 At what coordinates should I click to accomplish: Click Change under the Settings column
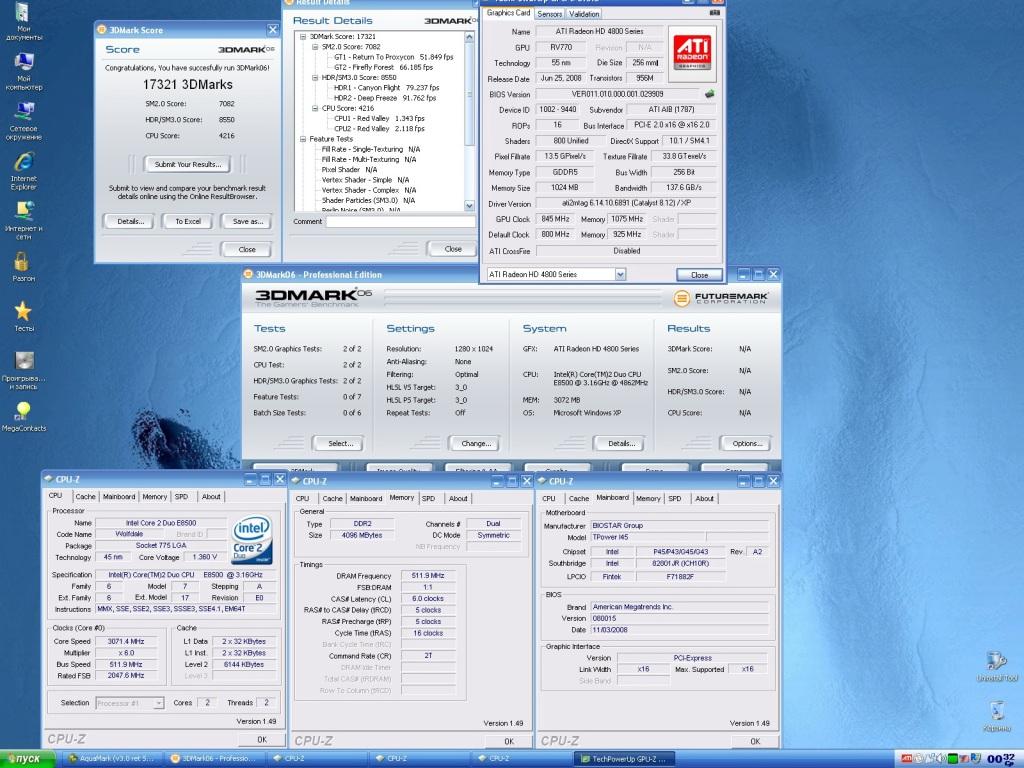point(476,443)
